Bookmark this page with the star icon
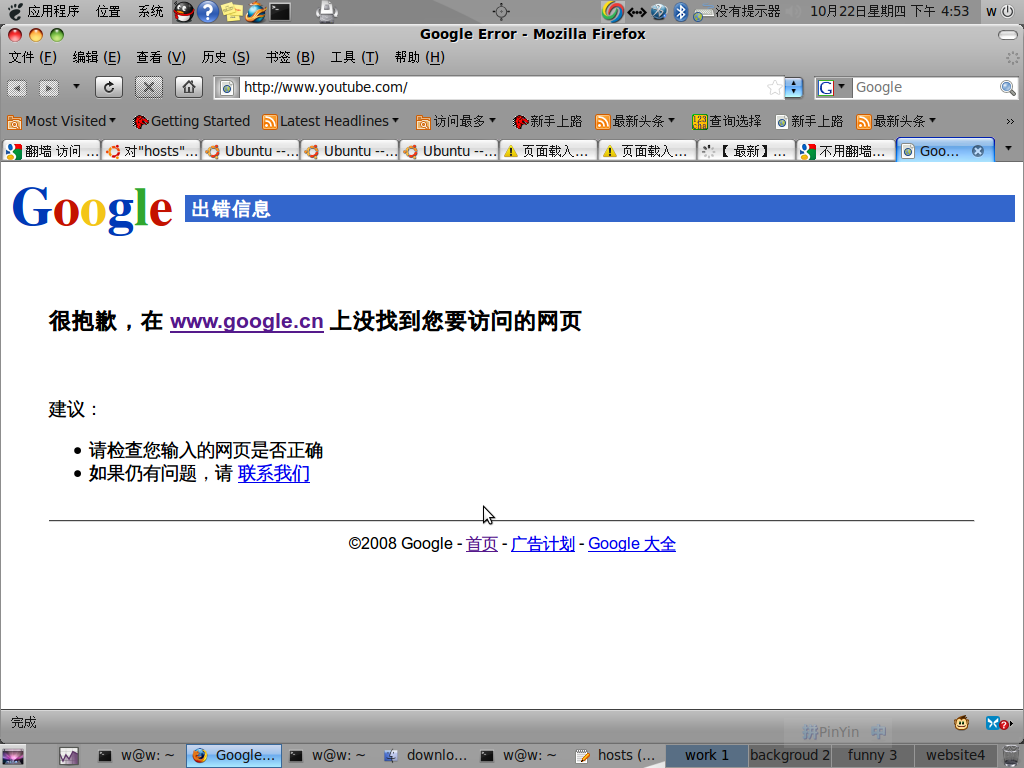The height and width of the screenshot is (768, 1024). click(775, 88)
